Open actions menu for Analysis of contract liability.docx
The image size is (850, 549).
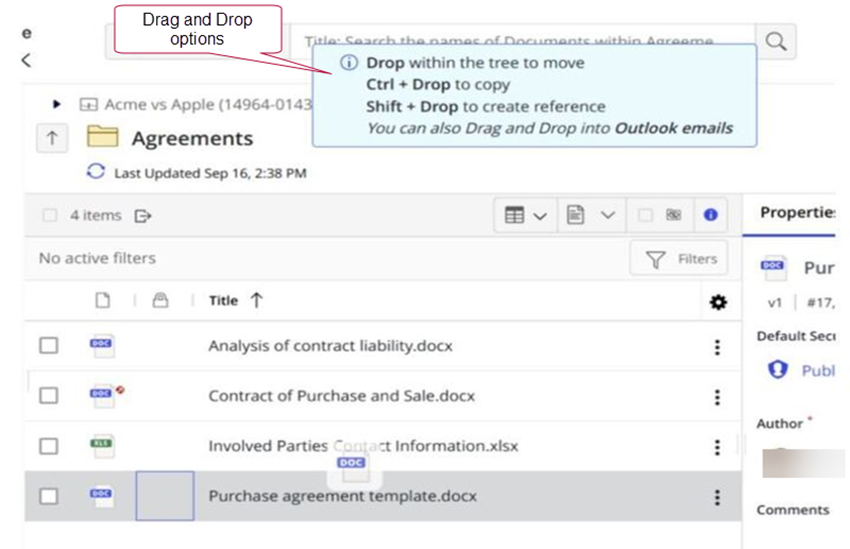click(717, 347)
